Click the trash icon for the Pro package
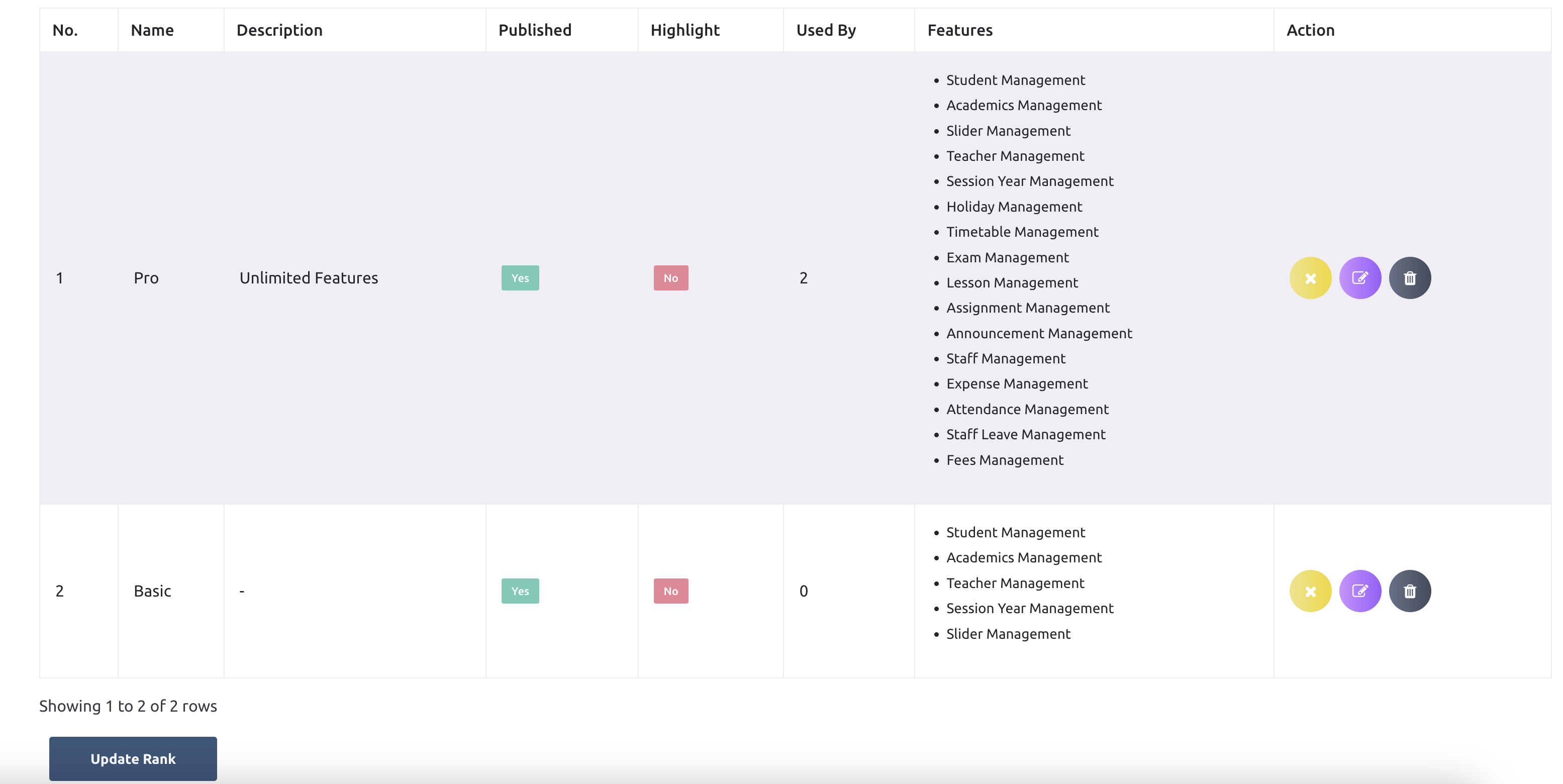This screenshot has width=1563, height=784. coord(1410,277)
